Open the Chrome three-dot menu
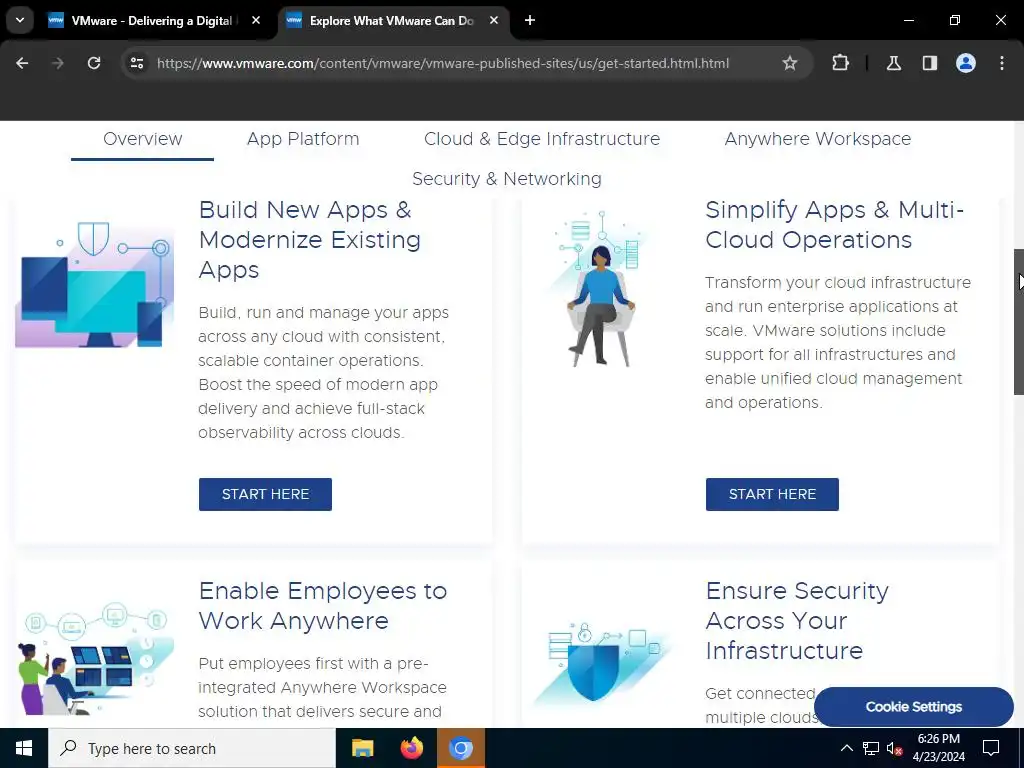1024x768 pixels. click(x=1002, y=63)
